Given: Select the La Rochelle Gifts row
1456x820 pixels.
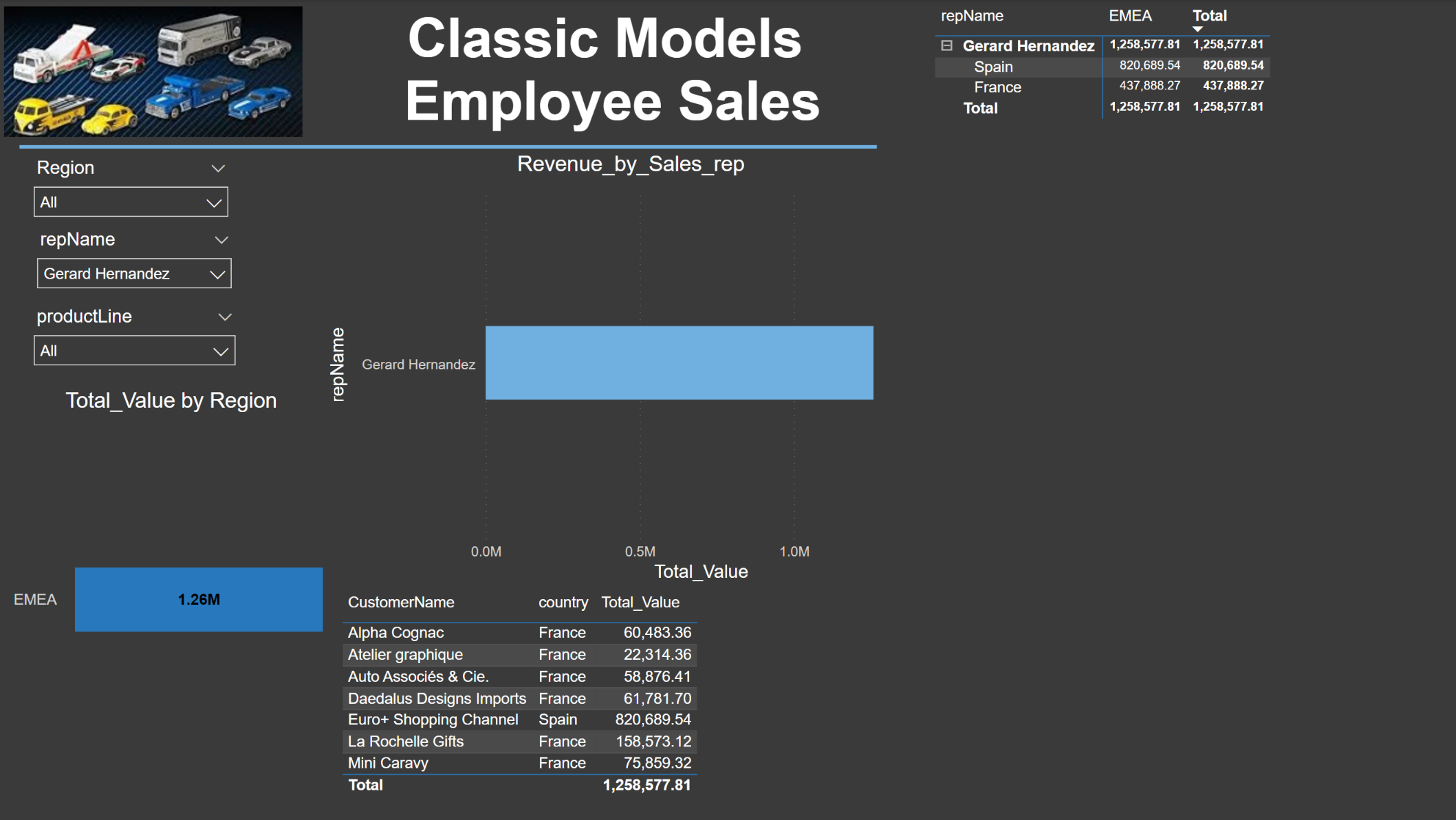Looking at the screenshot, I should (520, 742).
